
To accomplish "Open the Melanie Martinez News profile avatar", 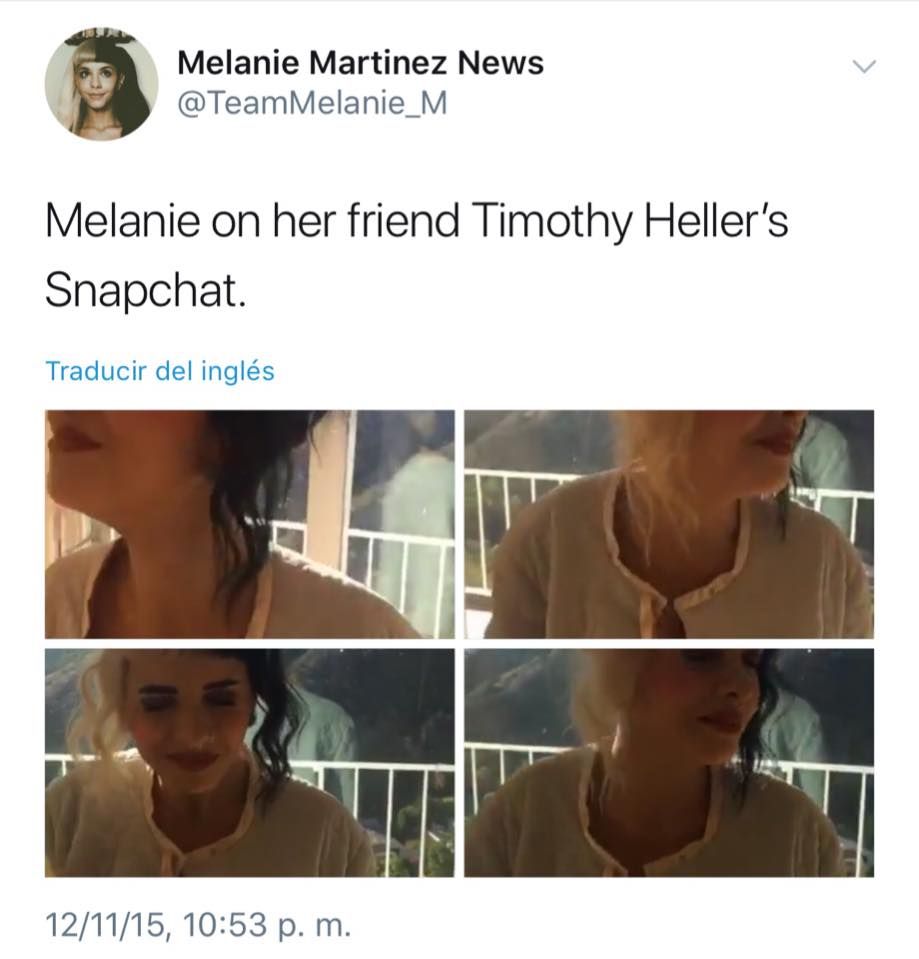I will coord(101,84).
